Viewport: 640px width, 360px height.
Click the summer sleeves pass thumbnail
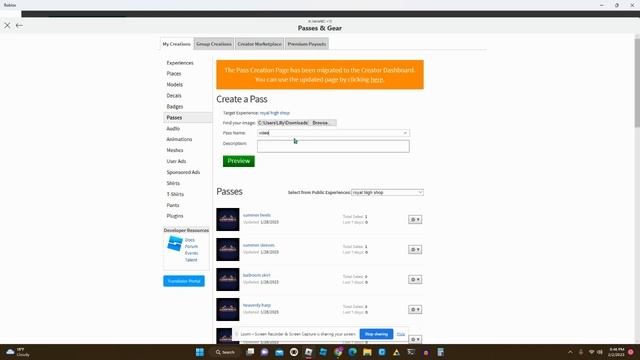[228, 249]
